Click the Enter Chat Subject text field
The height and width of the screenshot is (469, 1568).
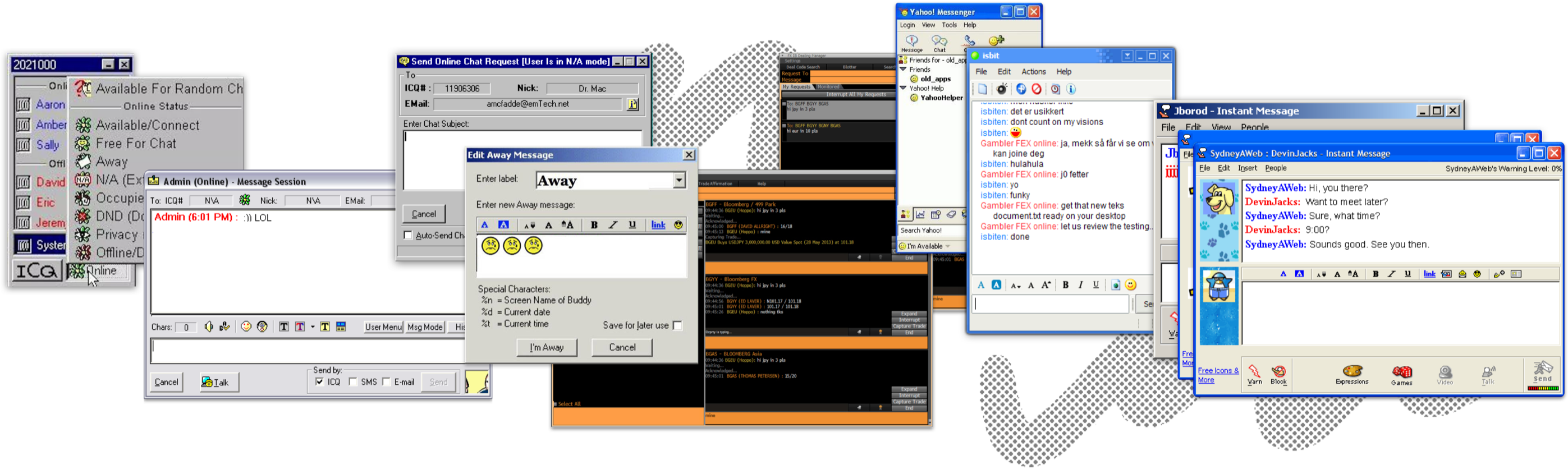(x=522, y=160)
